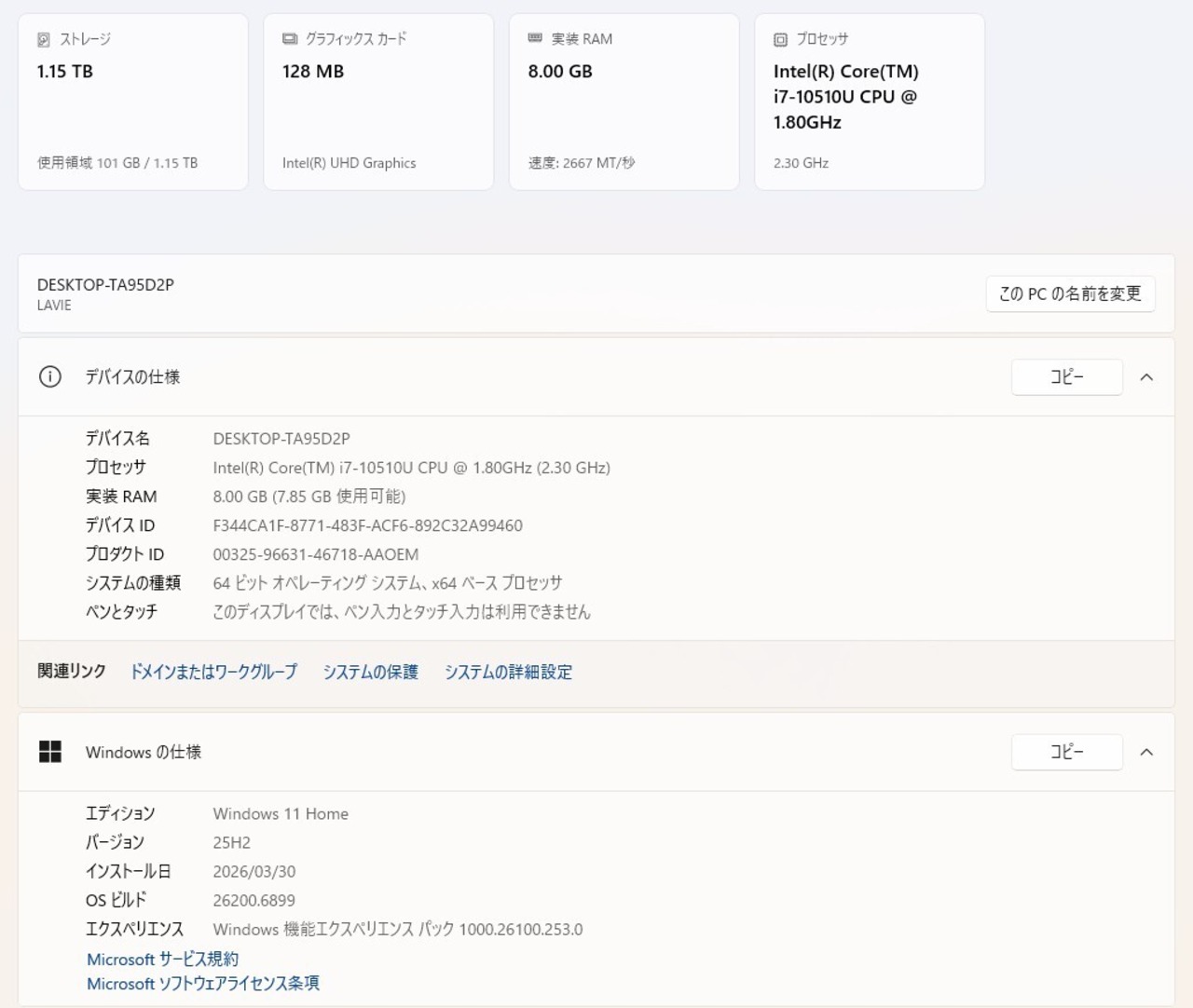
Task: Collapse the デバイスの仕様 section
Action: pos(1146,377)
